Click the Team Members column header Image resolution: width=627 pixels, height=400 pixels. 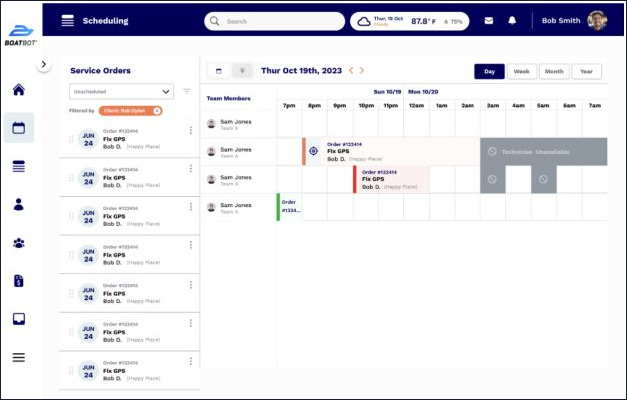pos(228,98)
